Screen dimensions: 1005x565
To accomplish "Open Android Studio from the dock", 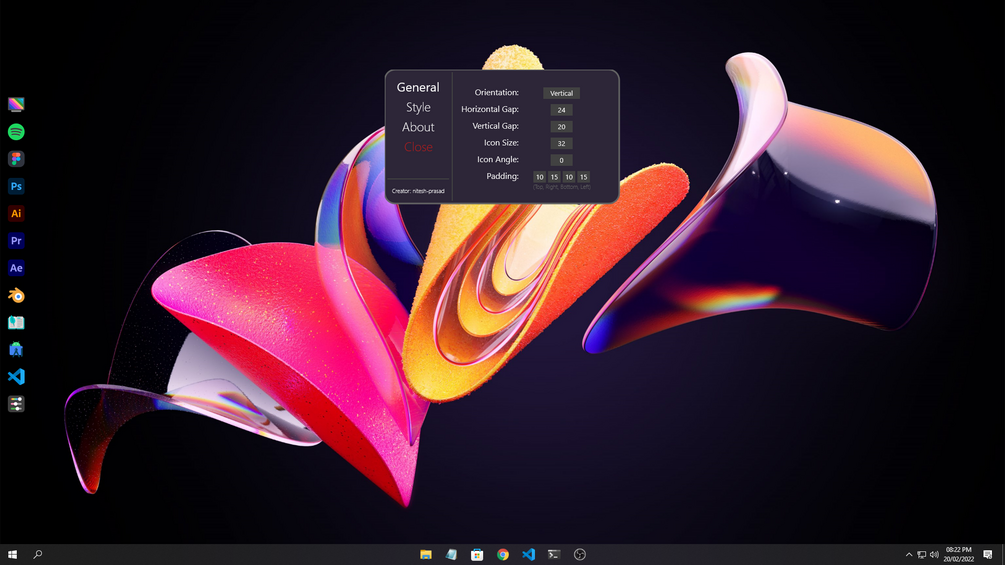I will pyautogui.click(x=16, y=349).
